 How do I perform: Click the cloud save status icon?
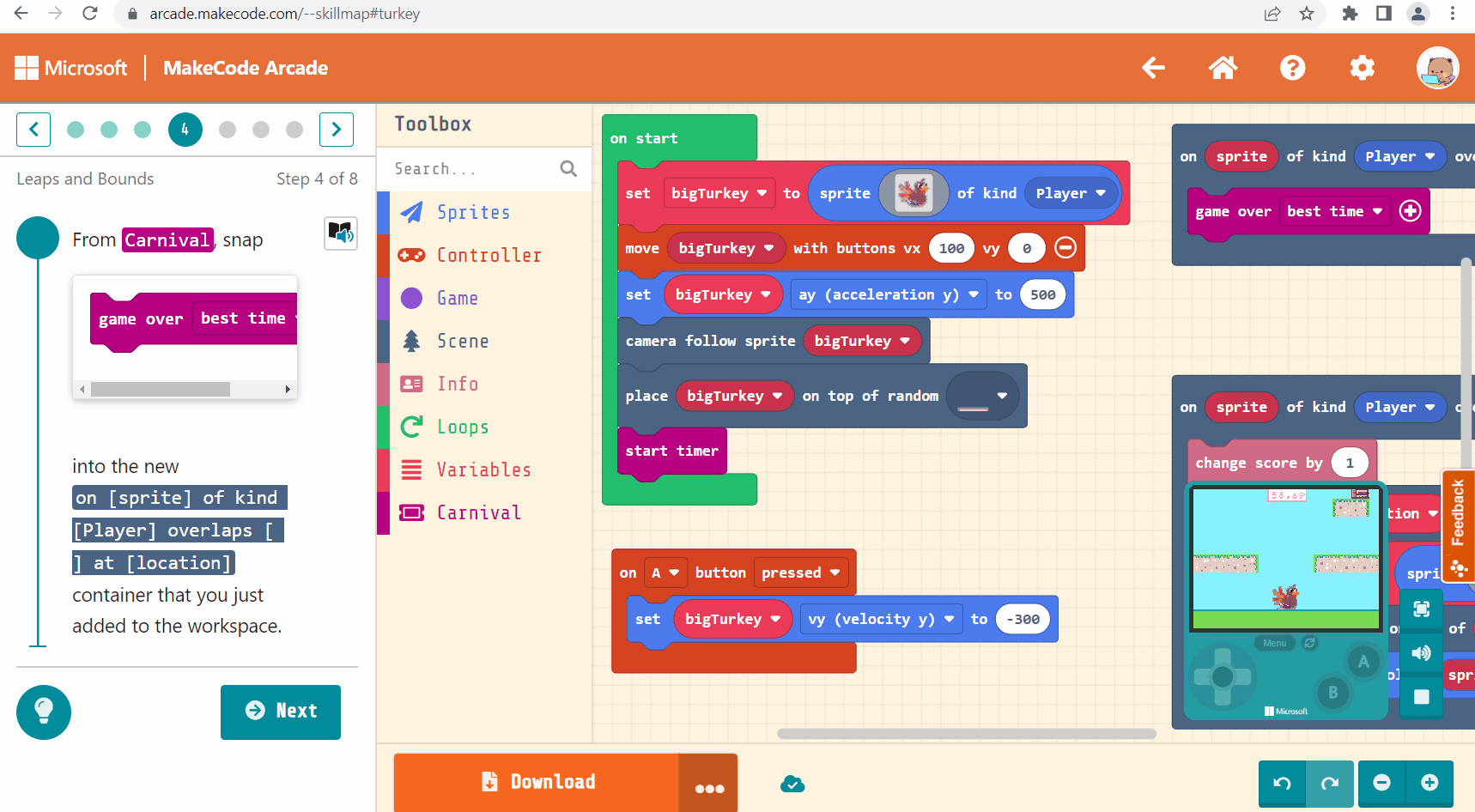click(x=792, y=784)
